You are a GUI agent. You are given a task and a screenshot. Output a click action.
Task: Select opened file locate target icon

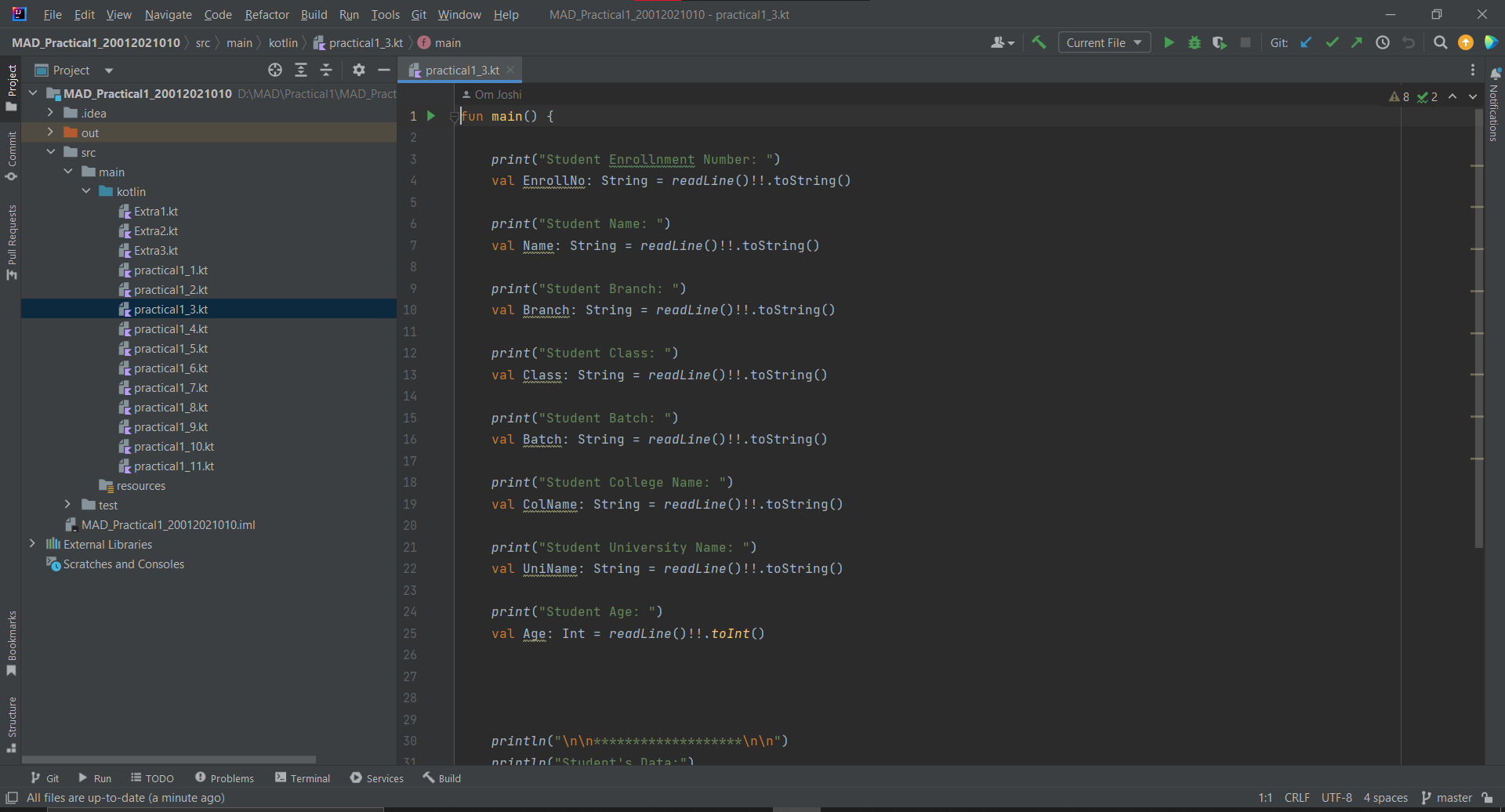point(275,71)
